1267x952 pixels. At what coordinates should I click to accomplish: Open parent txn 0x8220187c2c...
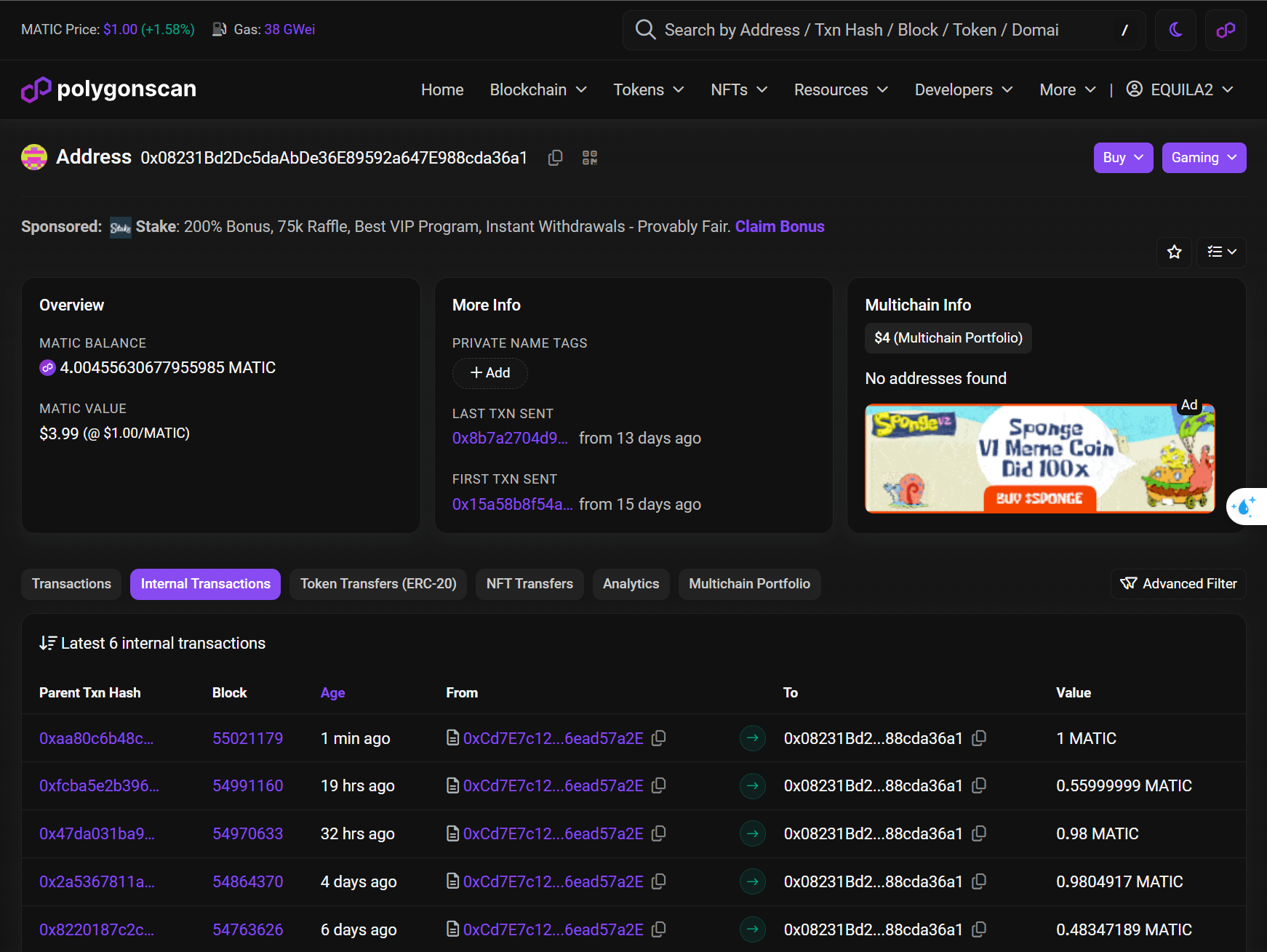coord(97,929)
